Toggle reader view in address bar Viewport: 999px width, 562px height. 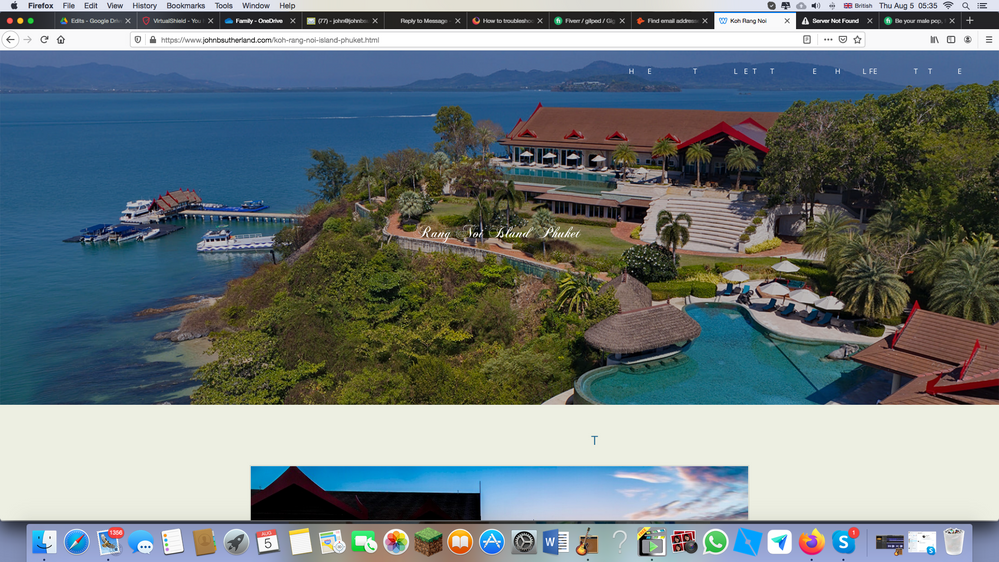tap(807, 40)
